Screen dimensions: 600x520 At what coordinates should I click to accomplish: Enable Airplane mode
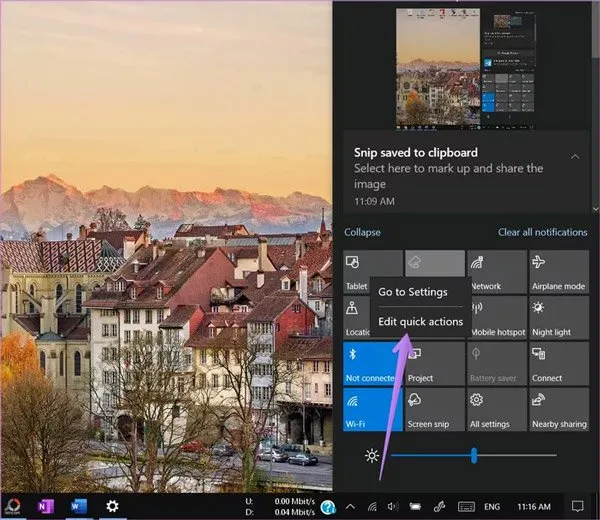point(558,271)
